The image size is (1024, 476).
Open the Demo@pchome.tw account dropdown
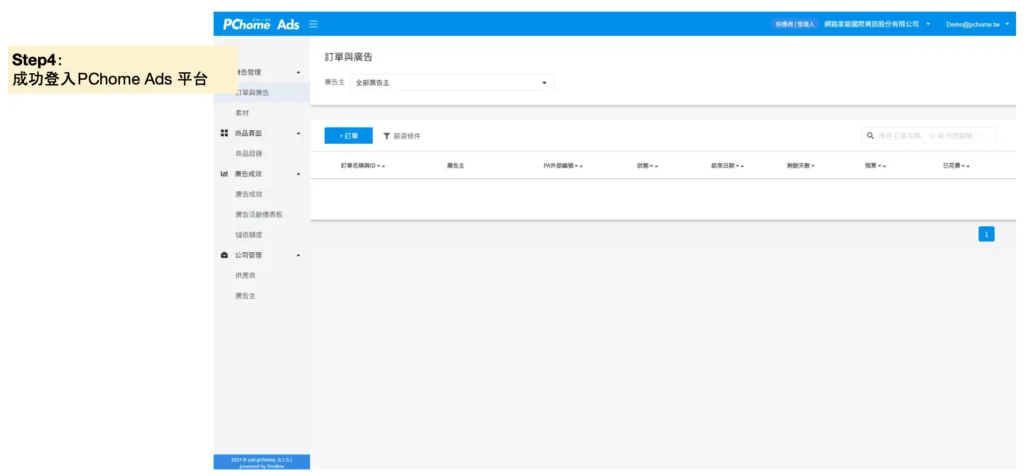pos(978,24)
